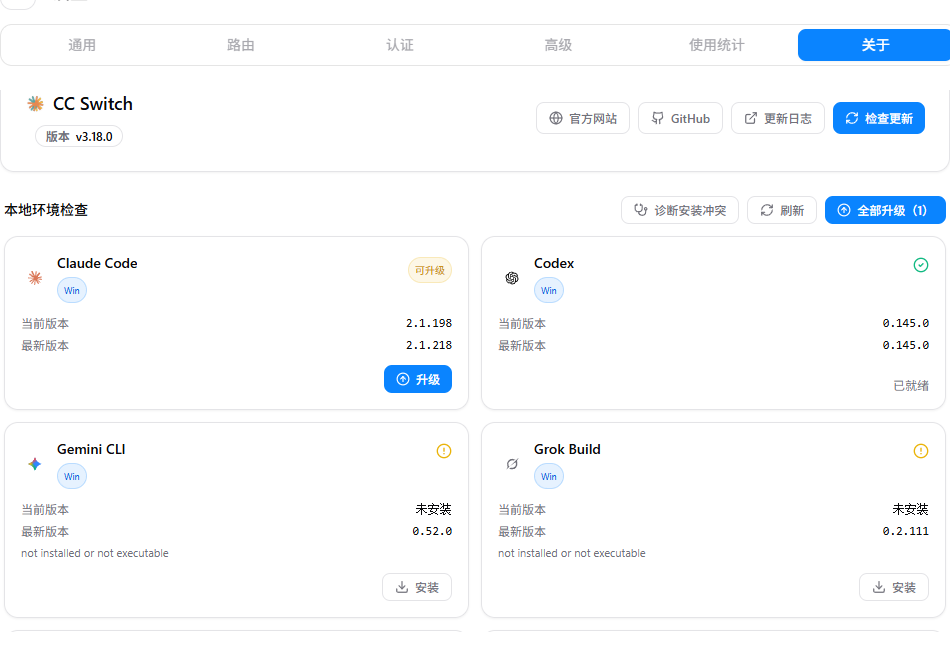Screen dimensions: 950x648
Task: Click Grok Build latest version 0.2.111
Action: tap(905, 531)
